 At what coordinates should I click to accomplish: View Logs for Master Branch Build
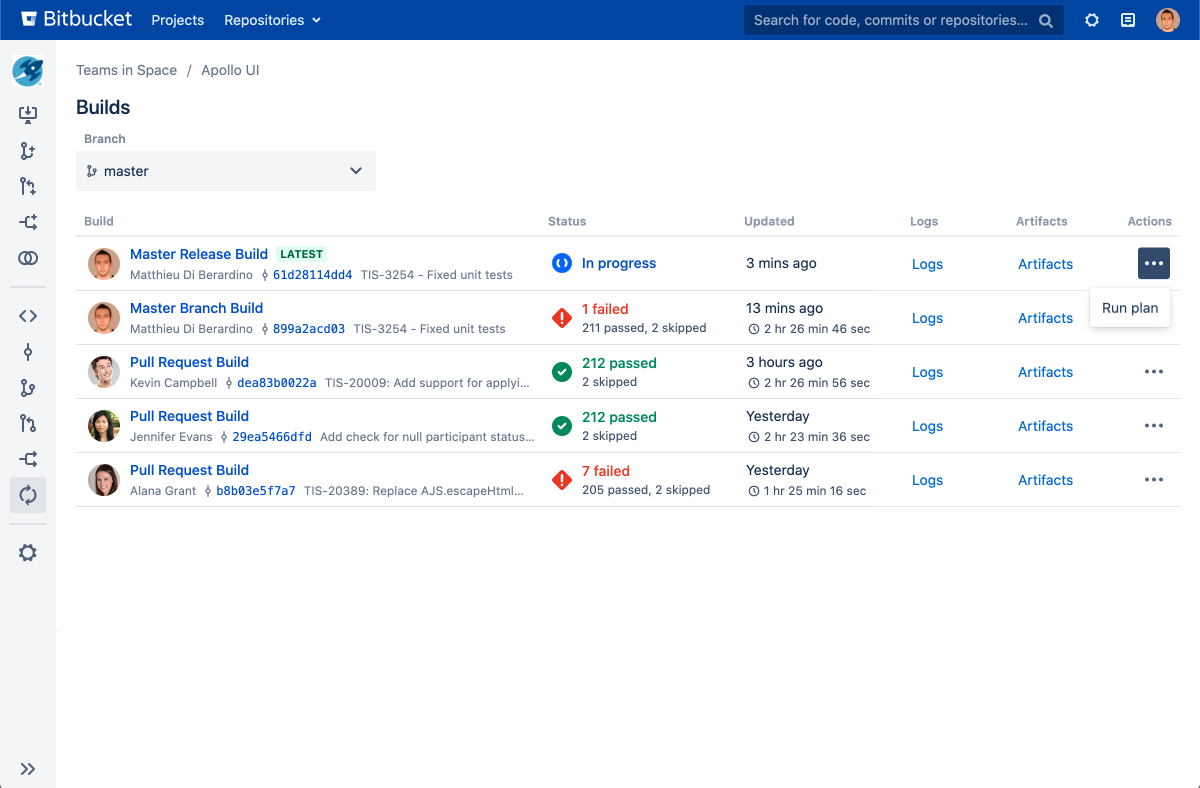click(928, 318)
